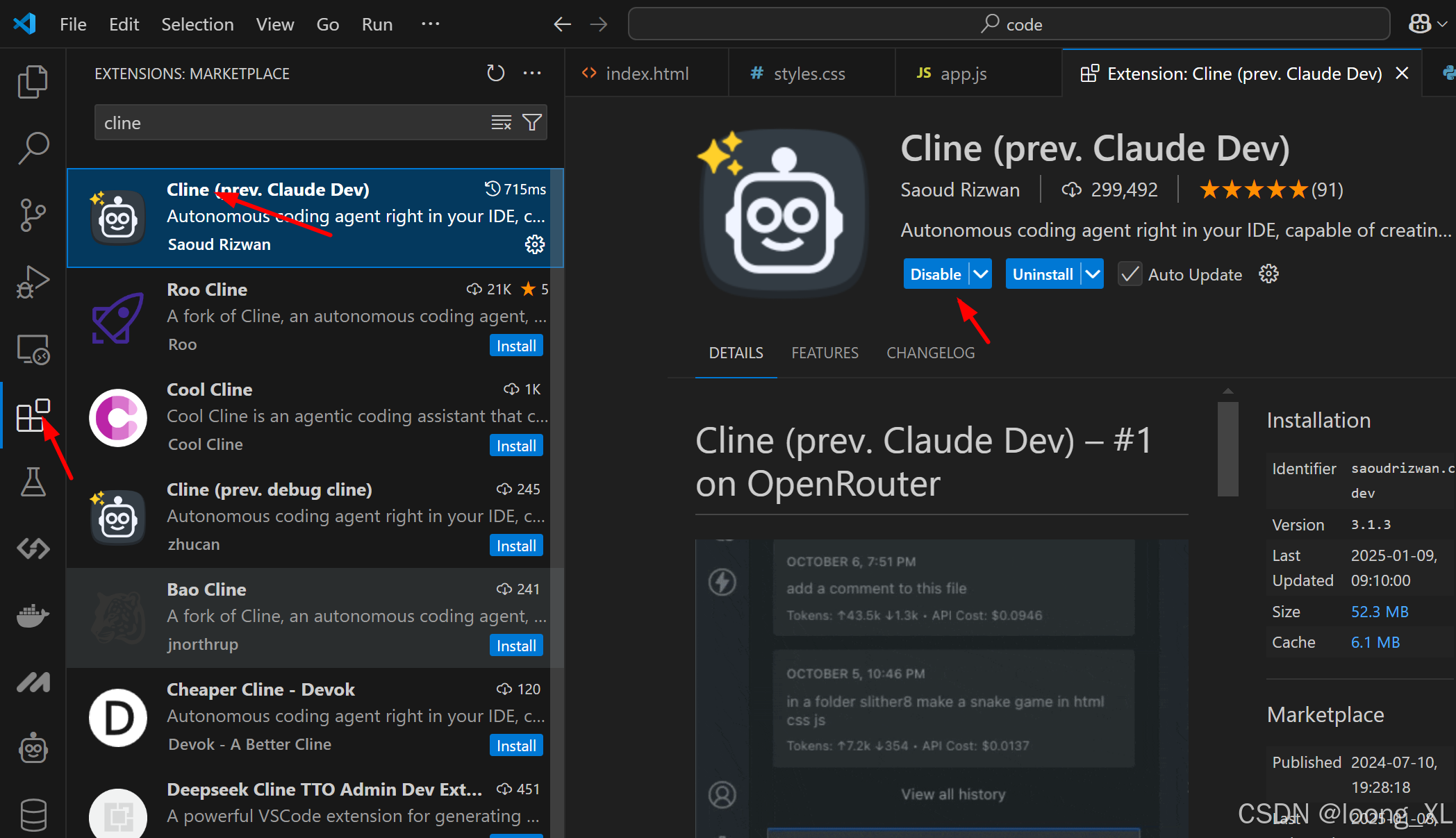Open the Source Control view
Image resolution: width=1456 pixels, height=838 pixels.
tap(33, 215)
